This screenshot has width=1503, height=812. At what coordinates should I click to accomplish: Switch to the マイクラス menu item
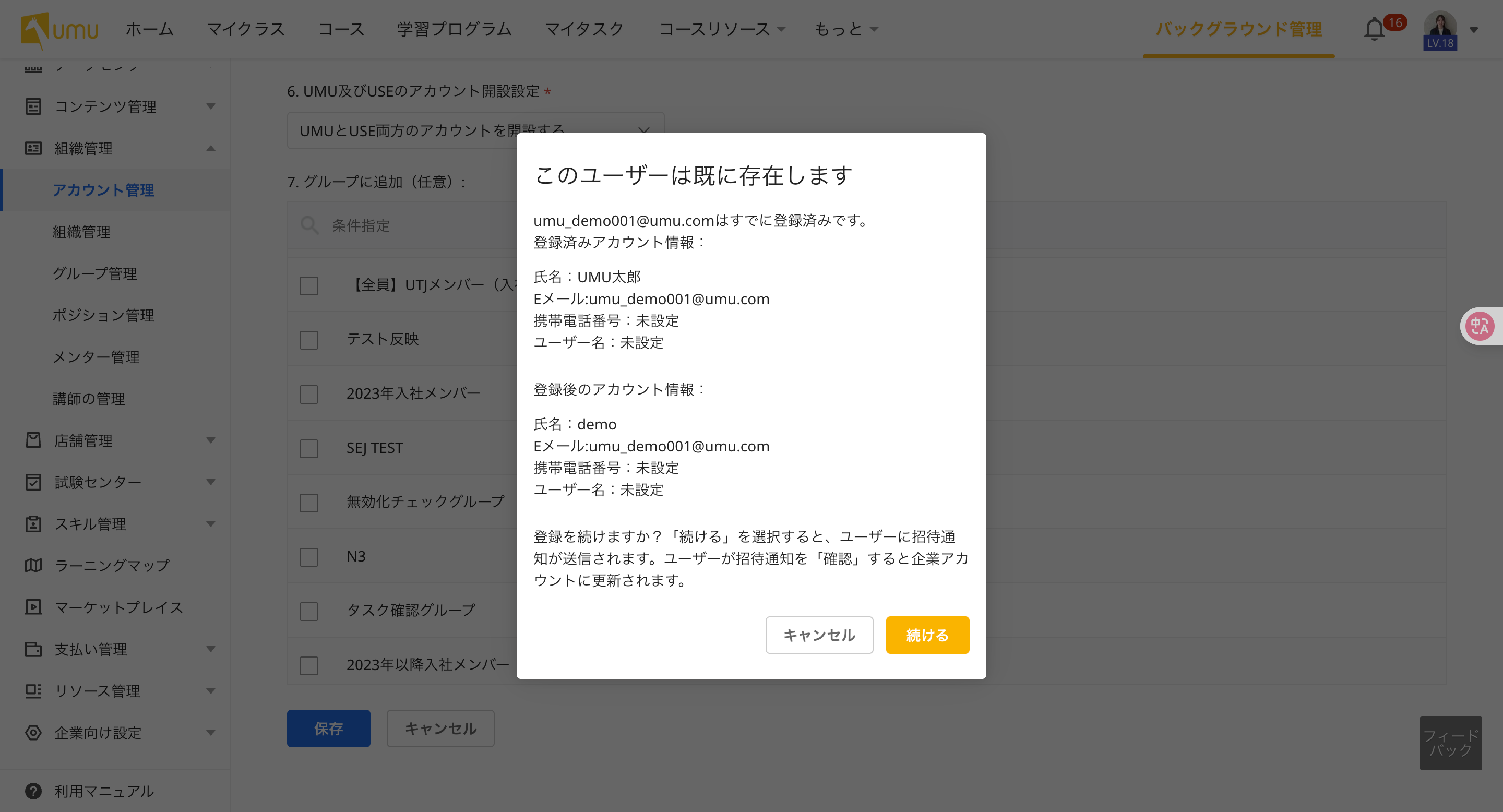click(245, 29)
